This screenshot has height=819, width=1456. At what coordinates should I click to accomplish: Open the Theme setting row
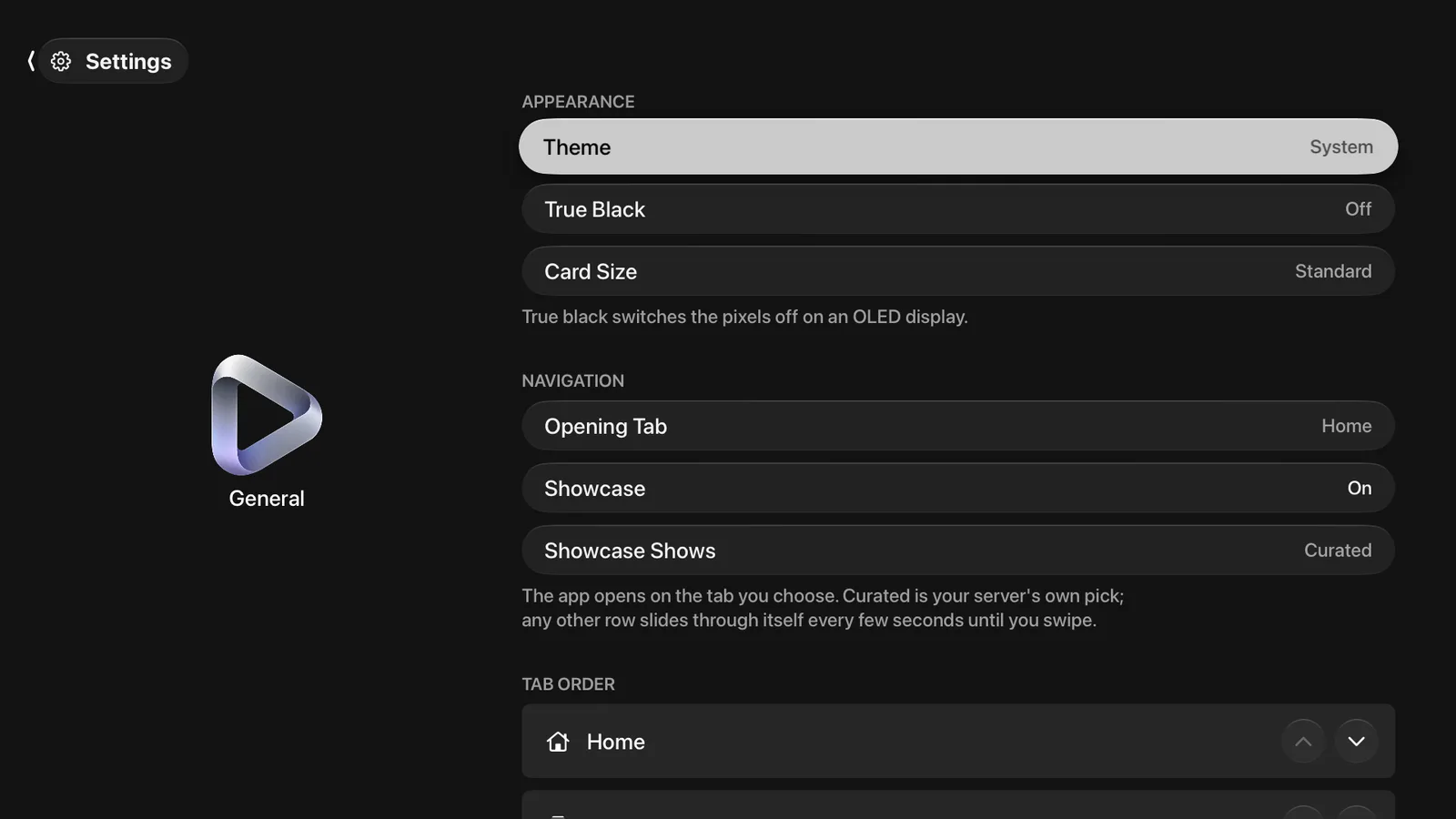pos(958,147)
